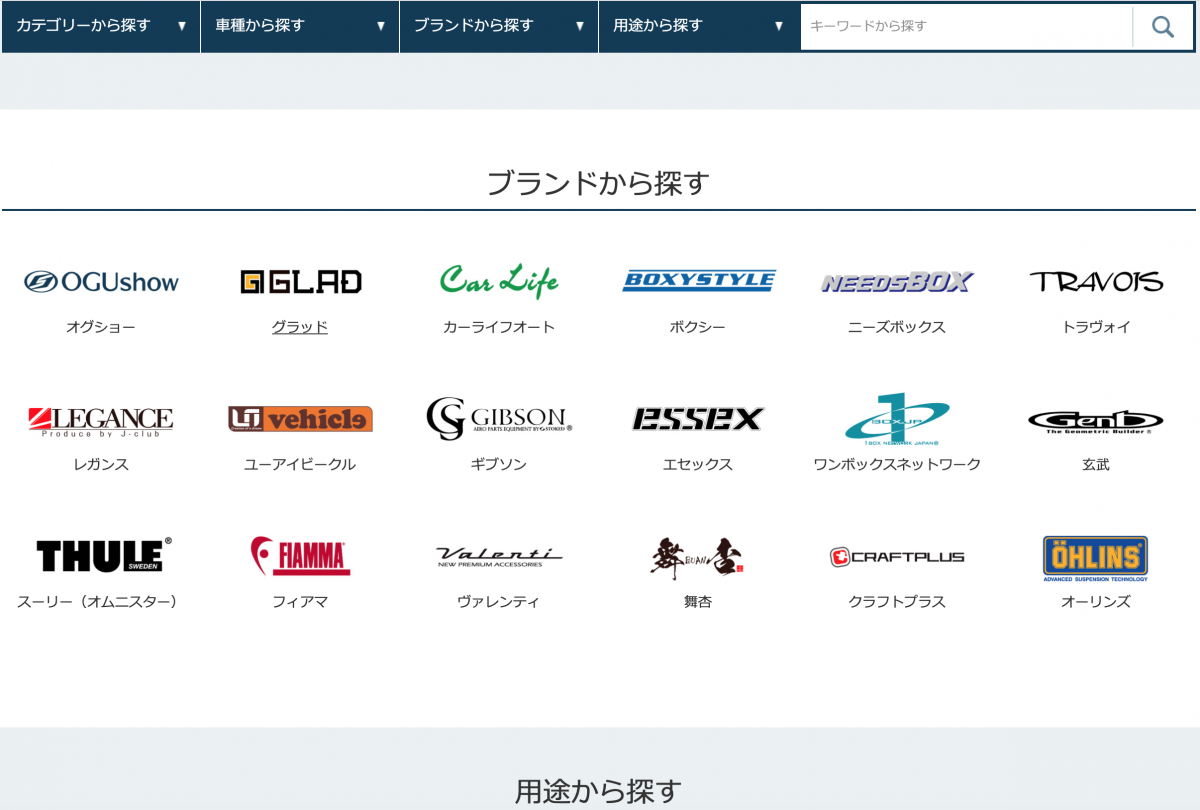
Task: Click the ÖHLINS suspension logo
Action: pyautogui.click(x=1095, y=557)
